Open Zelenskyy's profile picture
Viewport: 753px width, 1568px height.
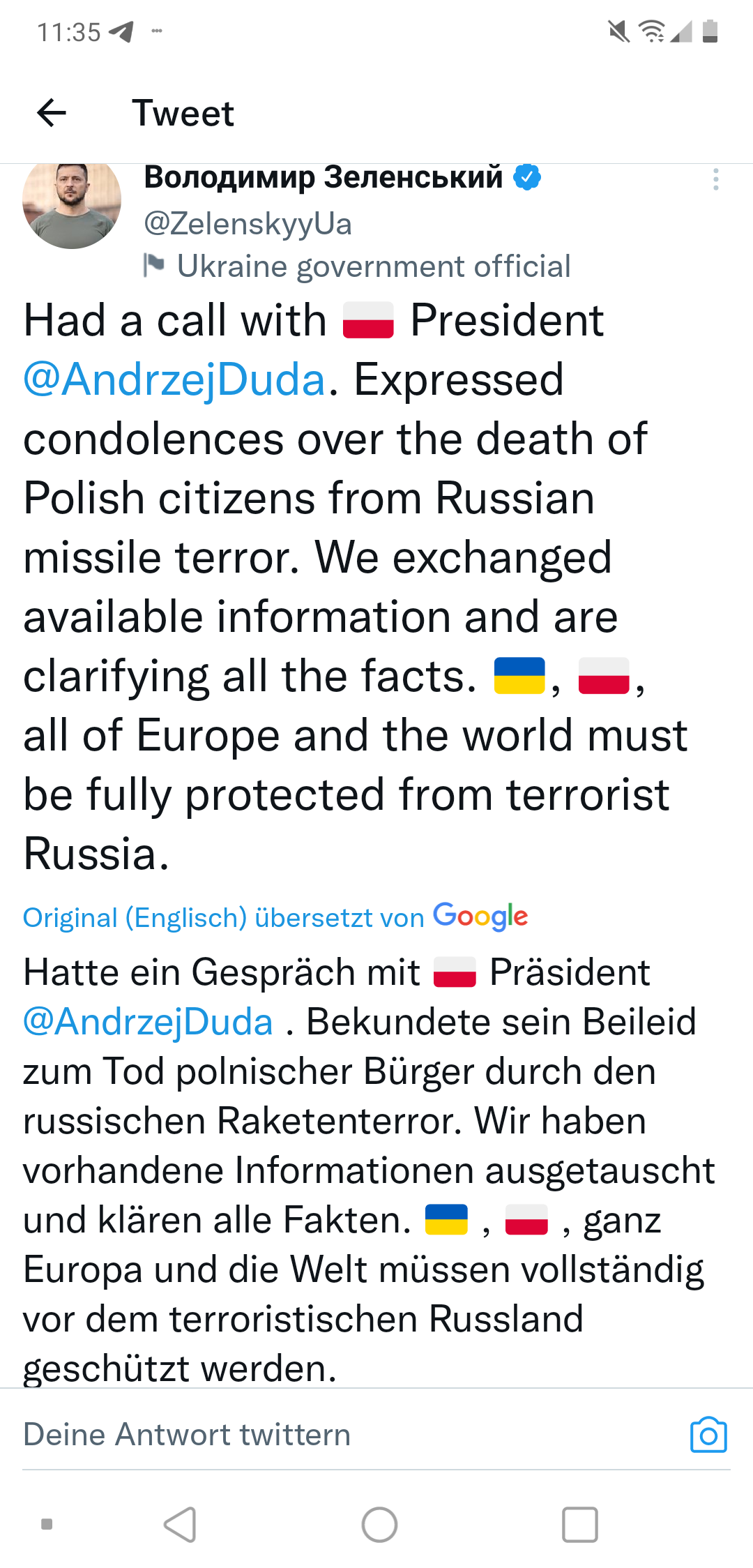point(72,202)
